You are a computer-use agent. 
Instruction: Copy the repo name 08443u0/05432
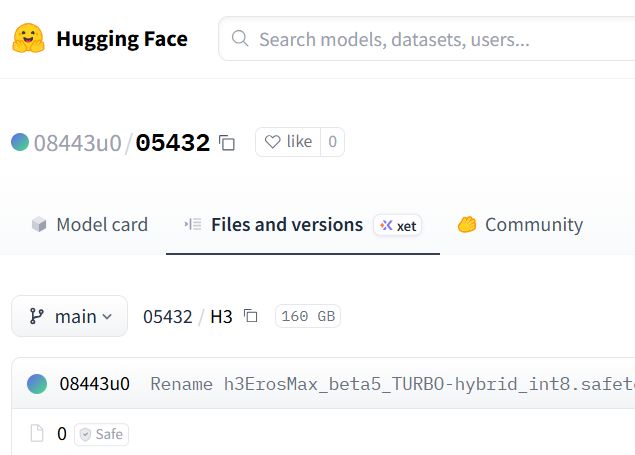pos(227,143)
